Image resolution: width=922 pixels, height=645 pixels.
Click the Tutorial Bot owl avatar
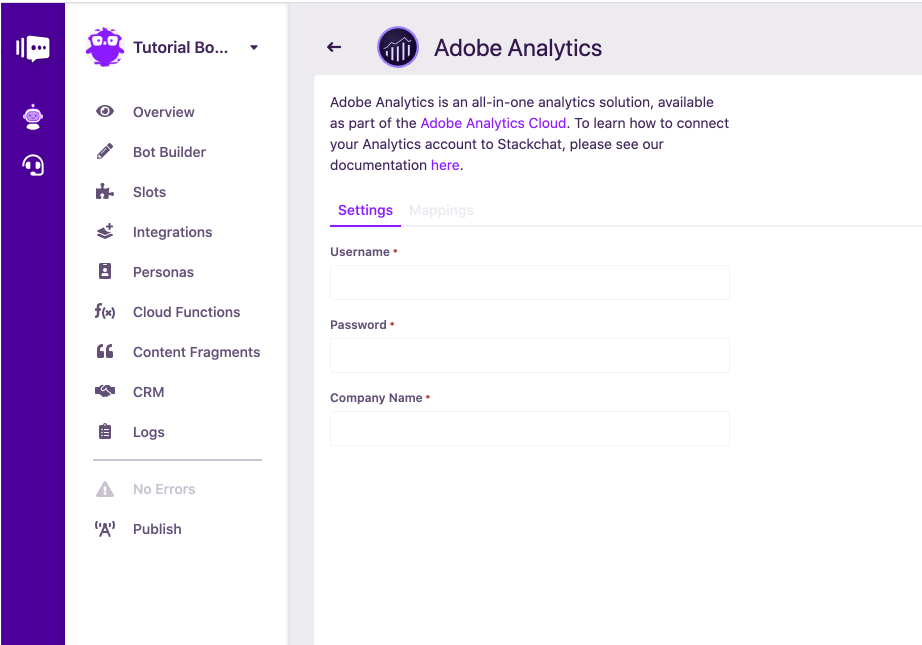coord(105,47)
